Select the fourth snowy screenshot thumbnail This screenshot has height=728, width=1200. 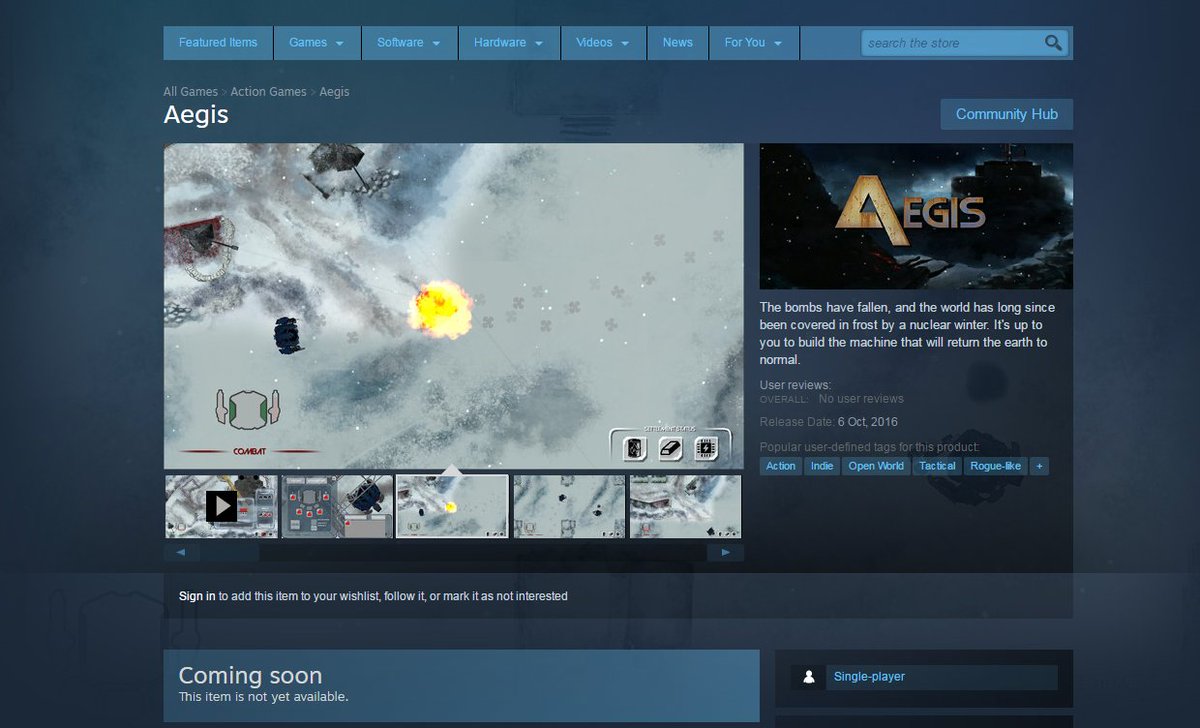569,506
